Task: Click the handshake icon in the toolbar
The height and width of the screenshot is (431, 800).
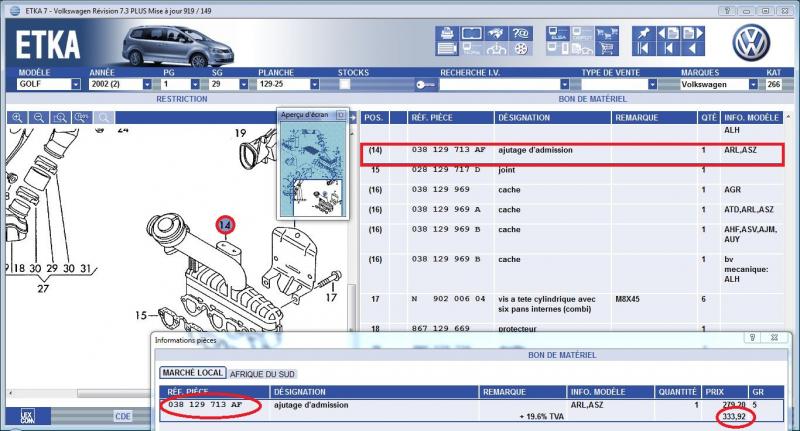Action: (x=495, y=34)
